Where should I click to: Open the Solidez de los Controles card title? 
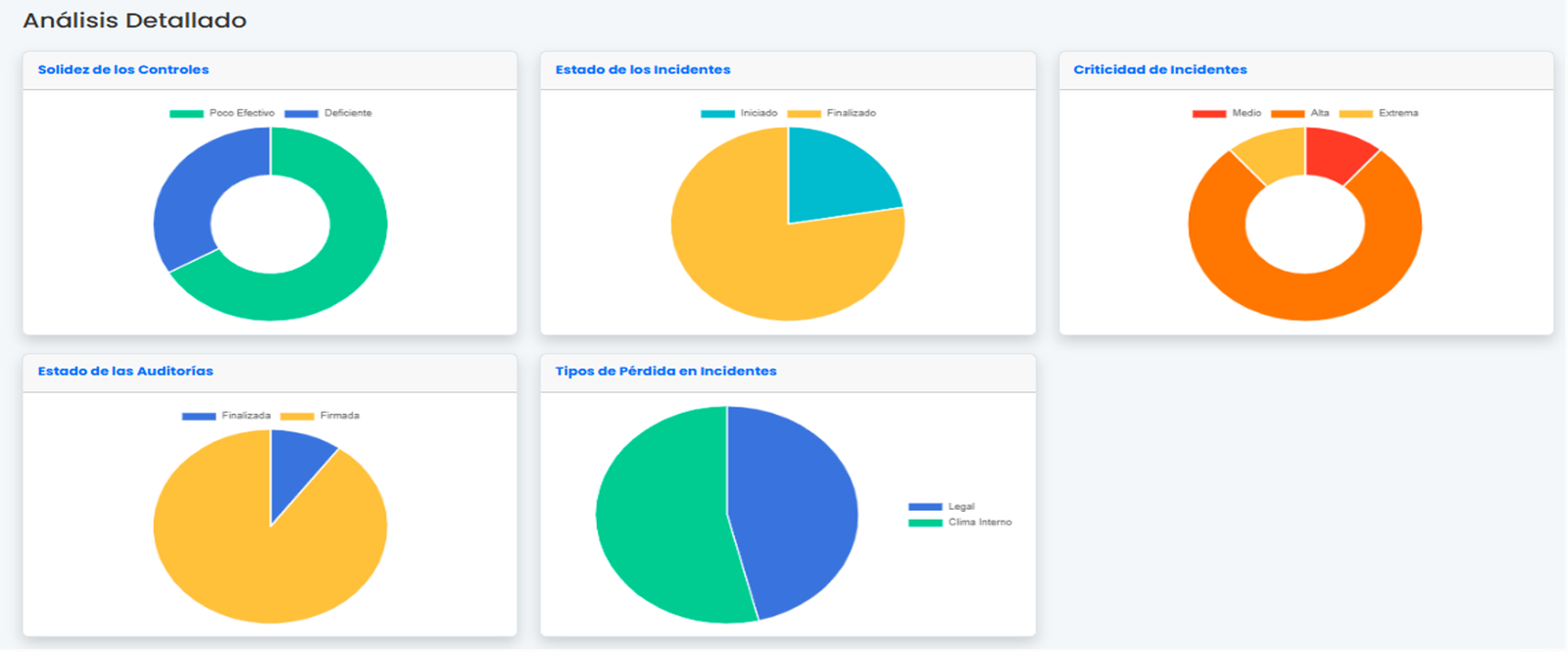pos(123,70)
